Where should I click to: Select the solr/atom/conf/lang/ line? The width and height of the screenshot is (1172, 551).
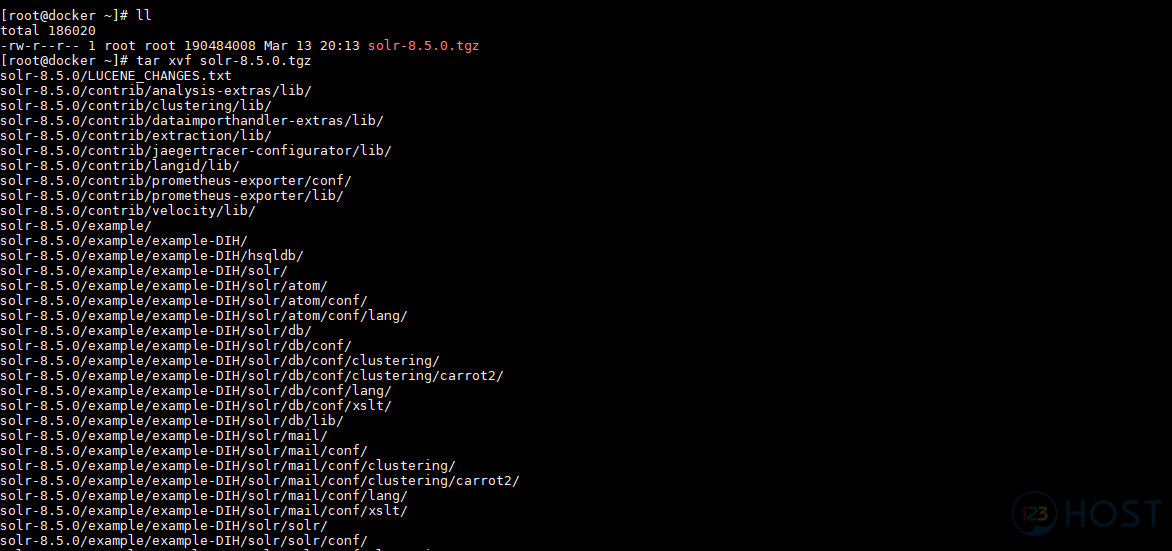203,315
